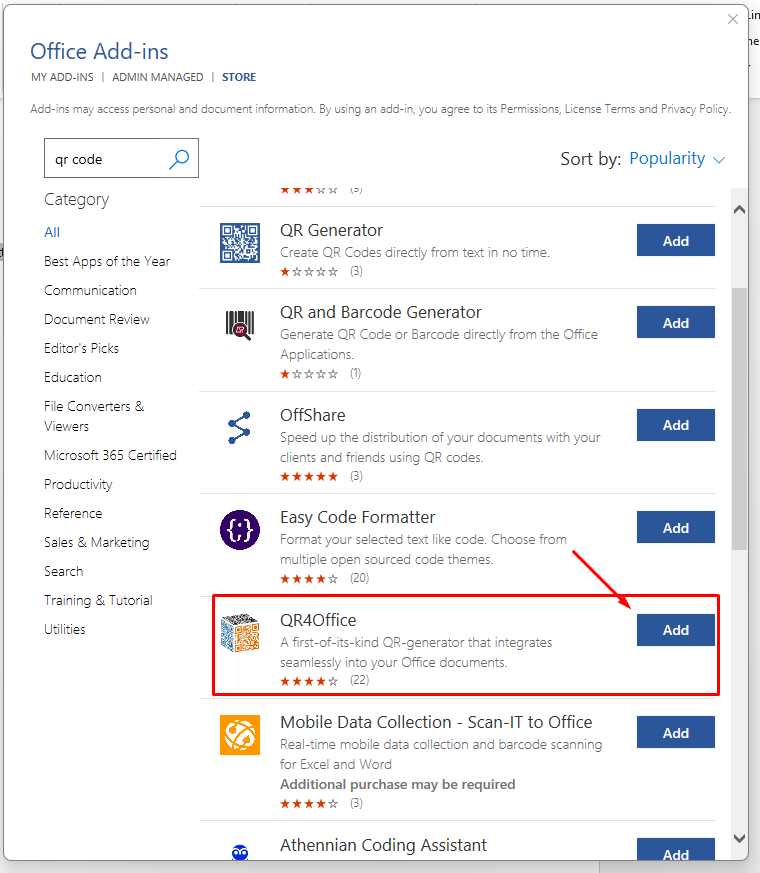Select the All category
Viewport: 760px width, 873px height.
[x=52, y=232]
